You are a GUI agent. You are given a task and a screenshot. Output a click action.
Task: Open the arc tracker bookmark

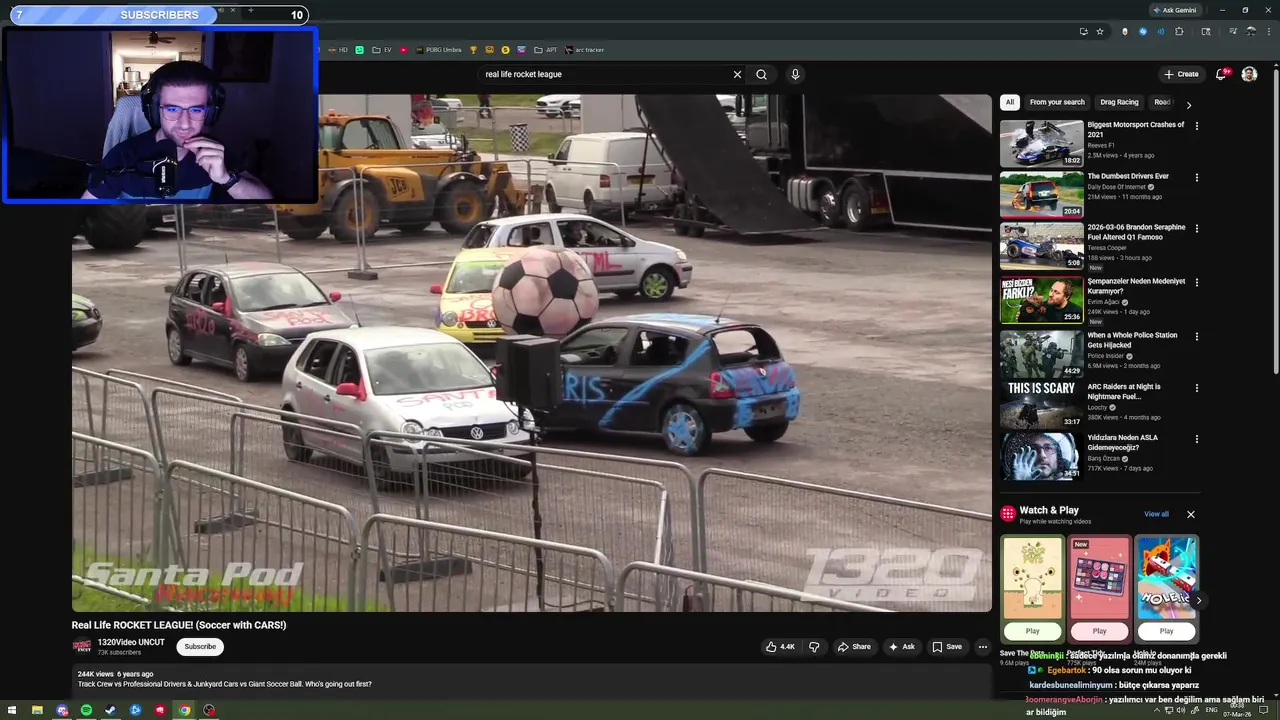tap(585, 50)
